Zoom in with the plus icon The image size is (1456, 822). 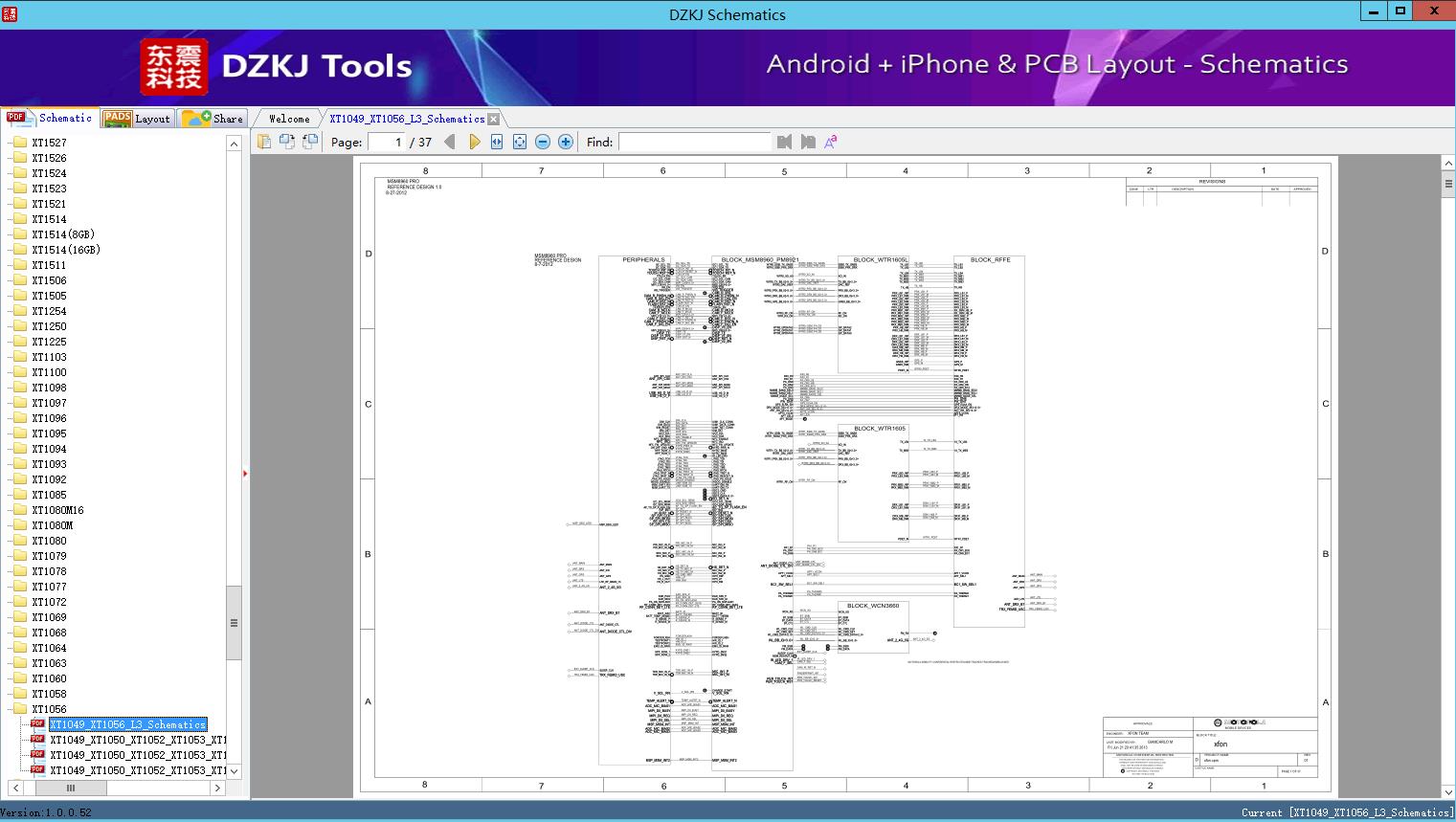pyautogui.click(x=566, y=142)
